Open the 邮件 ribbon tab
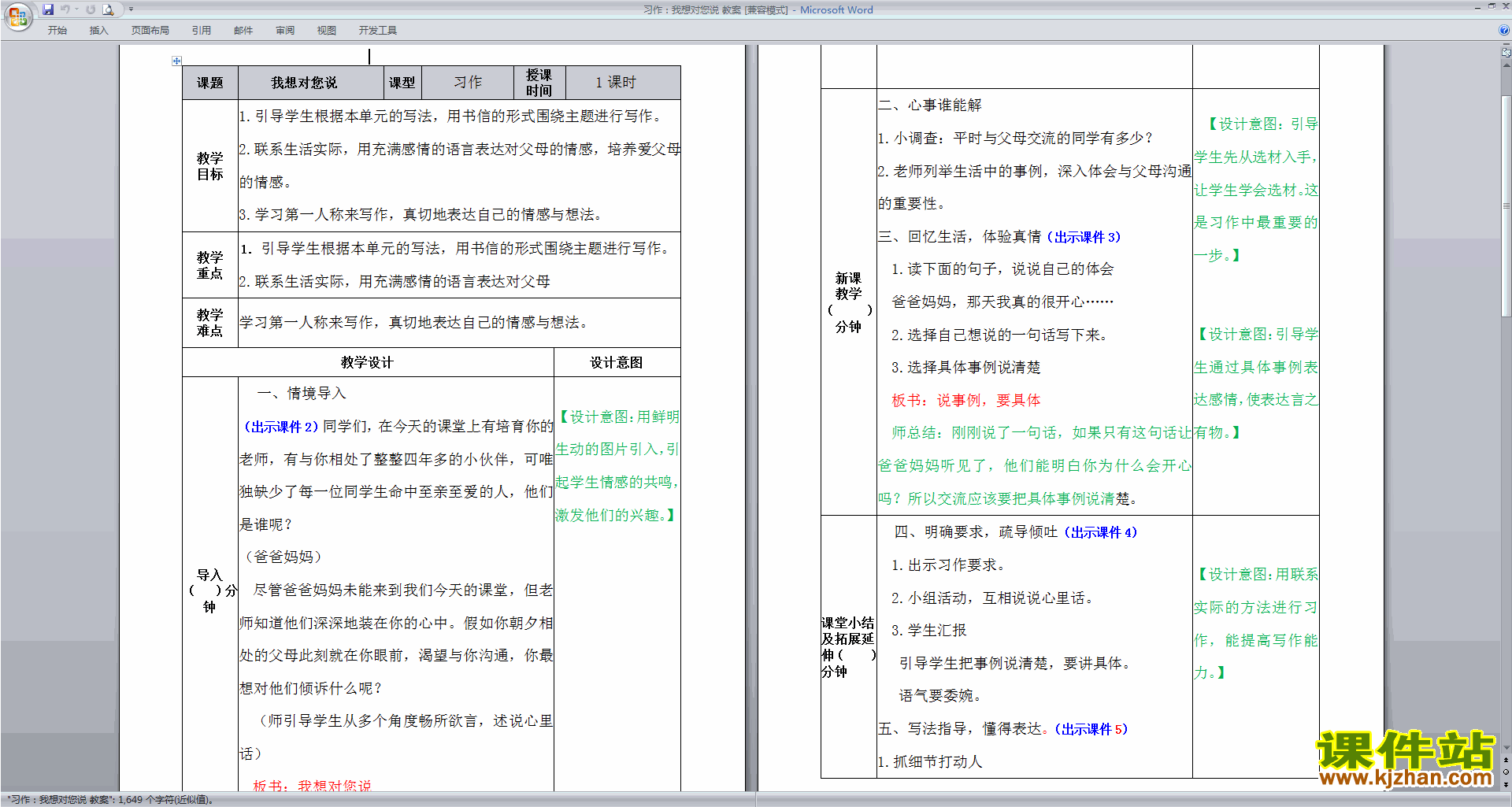The image size is (1512, 807). coord(243,31)
